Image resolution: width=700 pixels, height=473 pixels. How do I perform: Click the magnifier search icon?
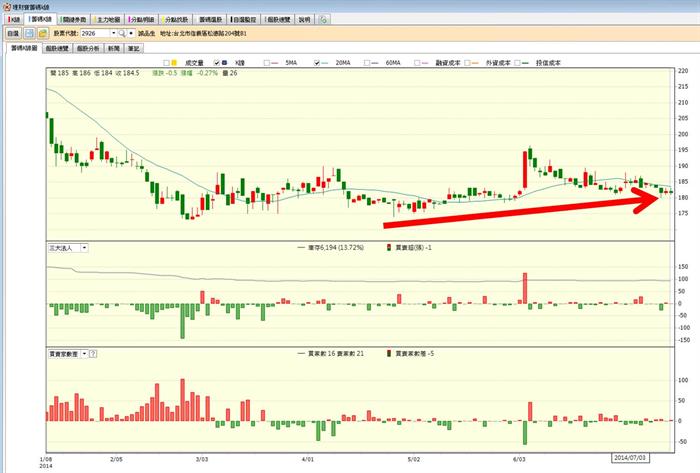pyautogui.click(x=122, y=33)
